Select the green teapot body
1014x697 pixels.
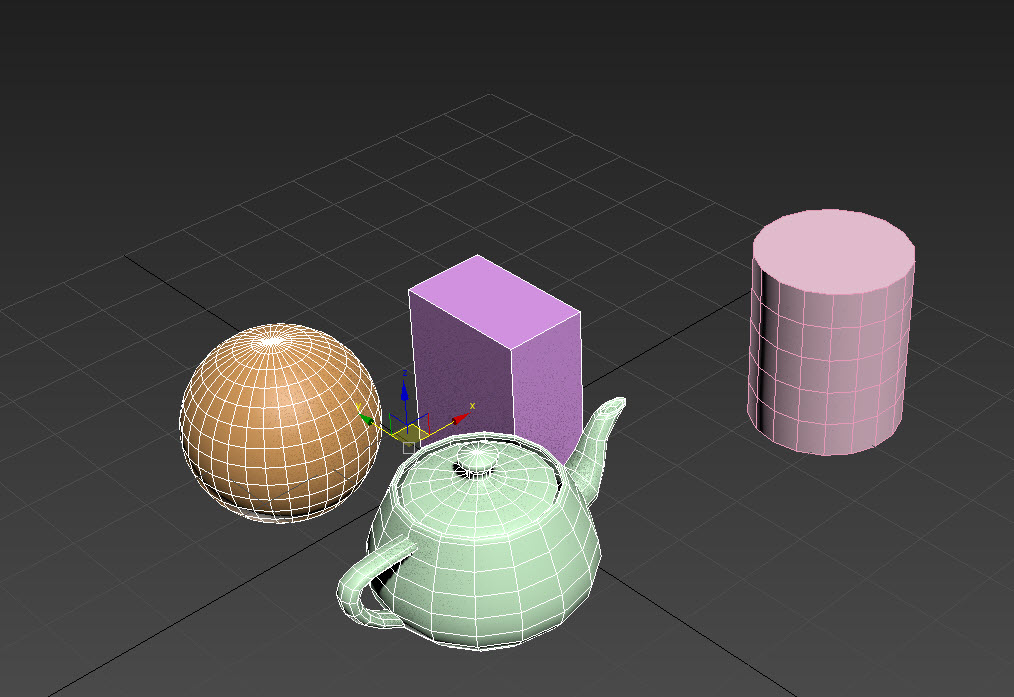(x=482, y=543)
